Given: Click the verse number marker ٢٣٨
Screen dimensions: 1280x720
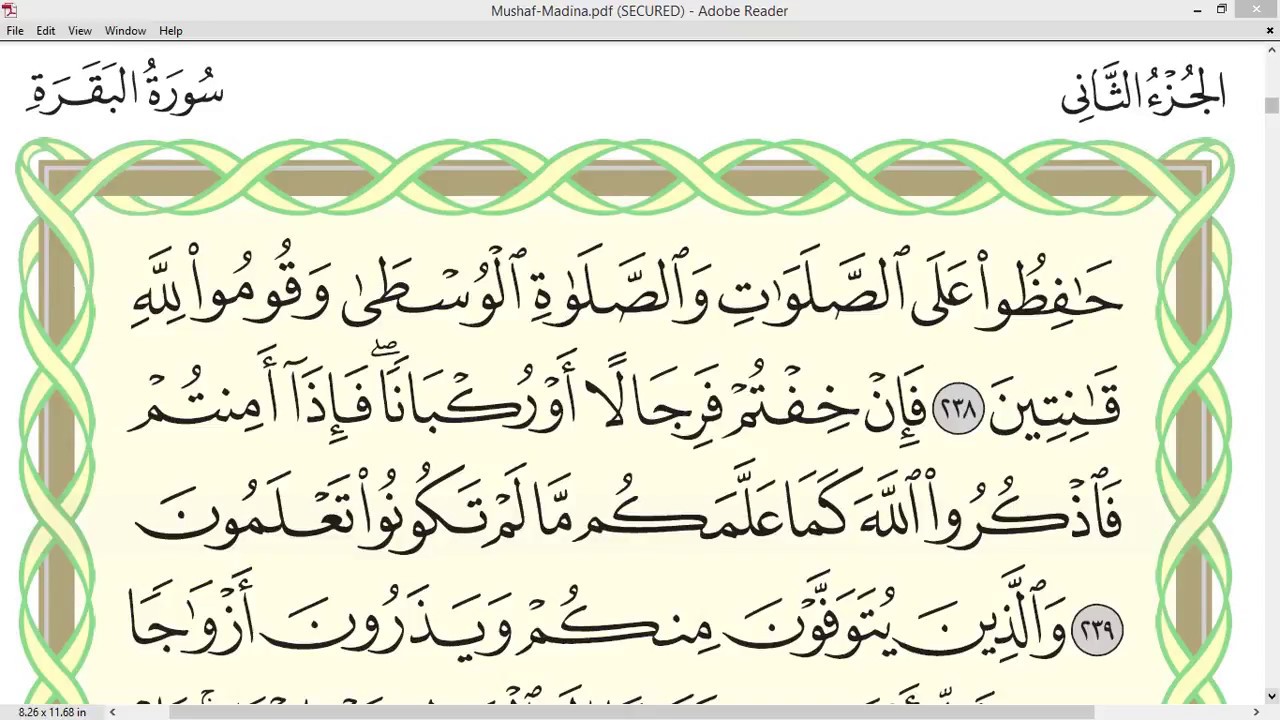Looking at the screenshot, I should click(x=958, y=410).
